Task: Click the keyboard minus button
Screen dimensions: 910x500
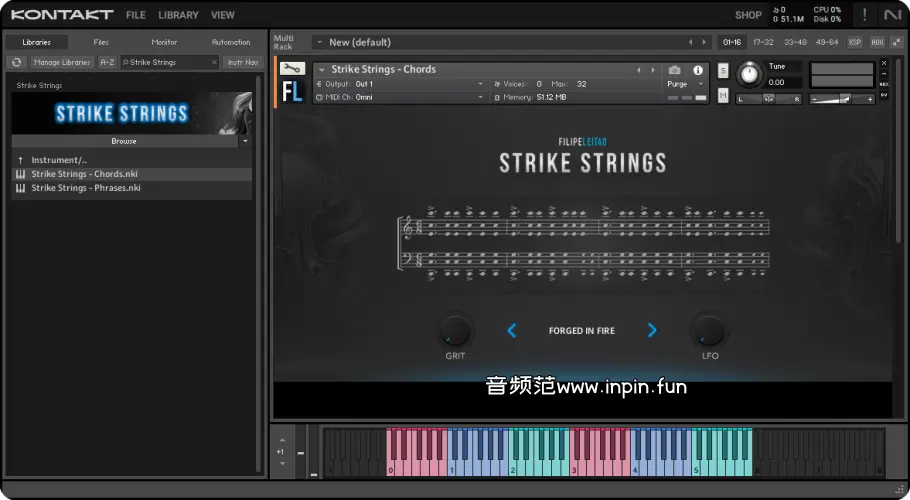Action: 301,453
